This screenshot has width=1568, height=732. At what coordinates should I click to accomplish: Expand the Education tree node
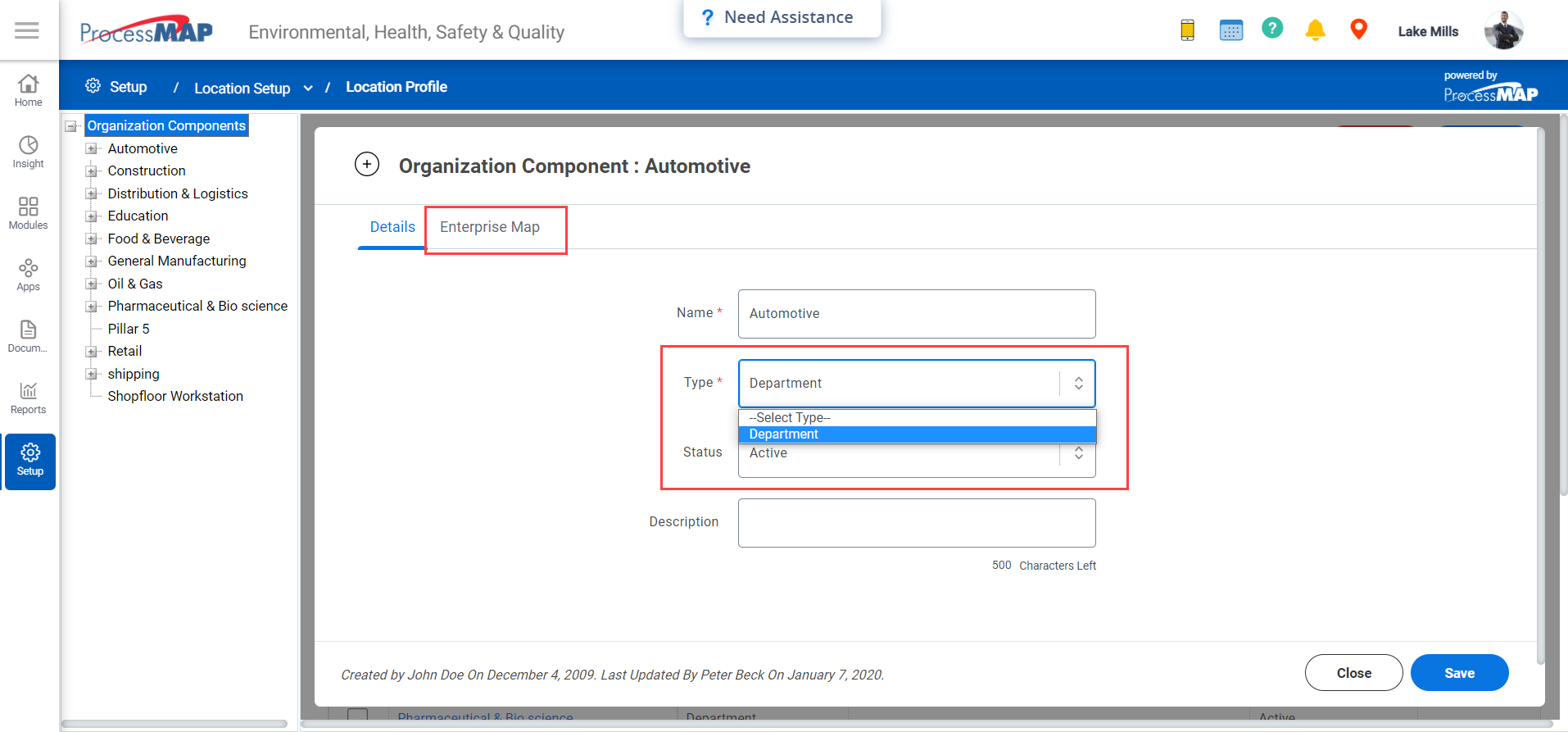point(92,216)
